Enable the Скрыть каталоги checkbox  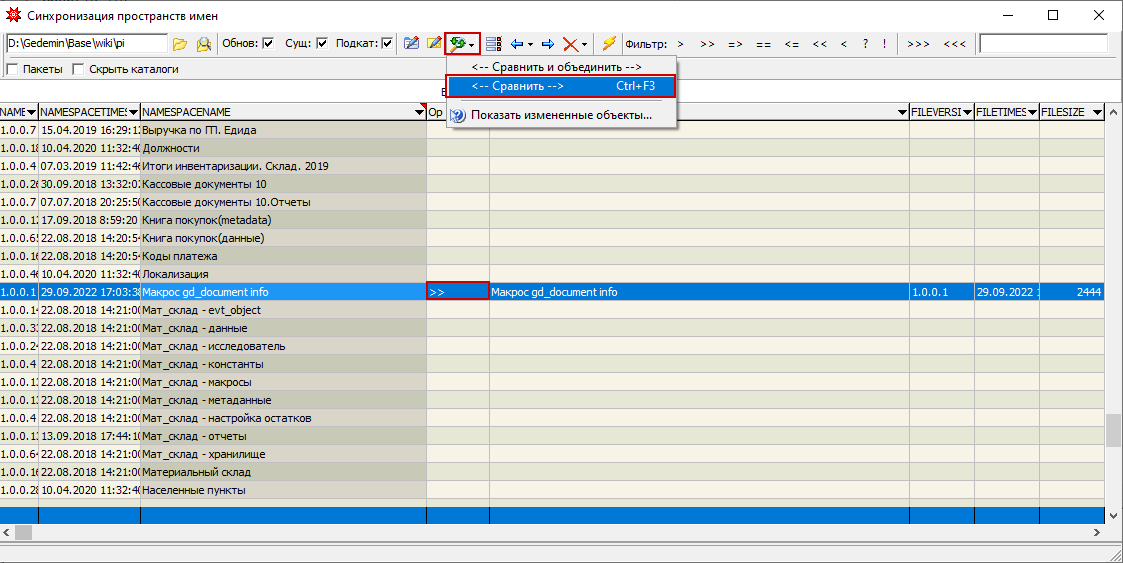pyautogui.click(x=78, y=69)
